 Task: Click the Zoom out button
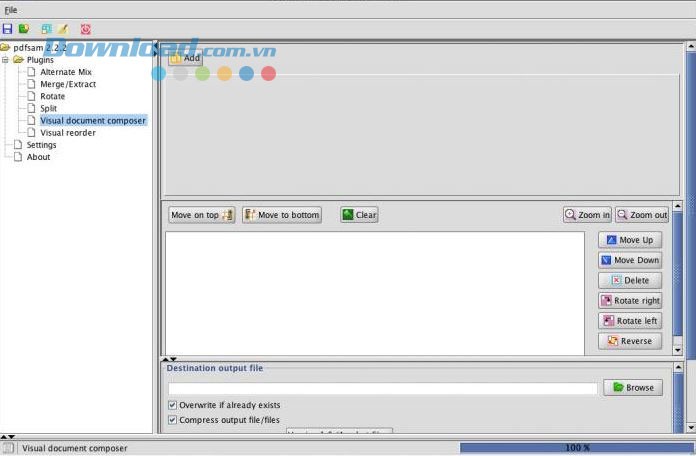(x=642, y=215)
